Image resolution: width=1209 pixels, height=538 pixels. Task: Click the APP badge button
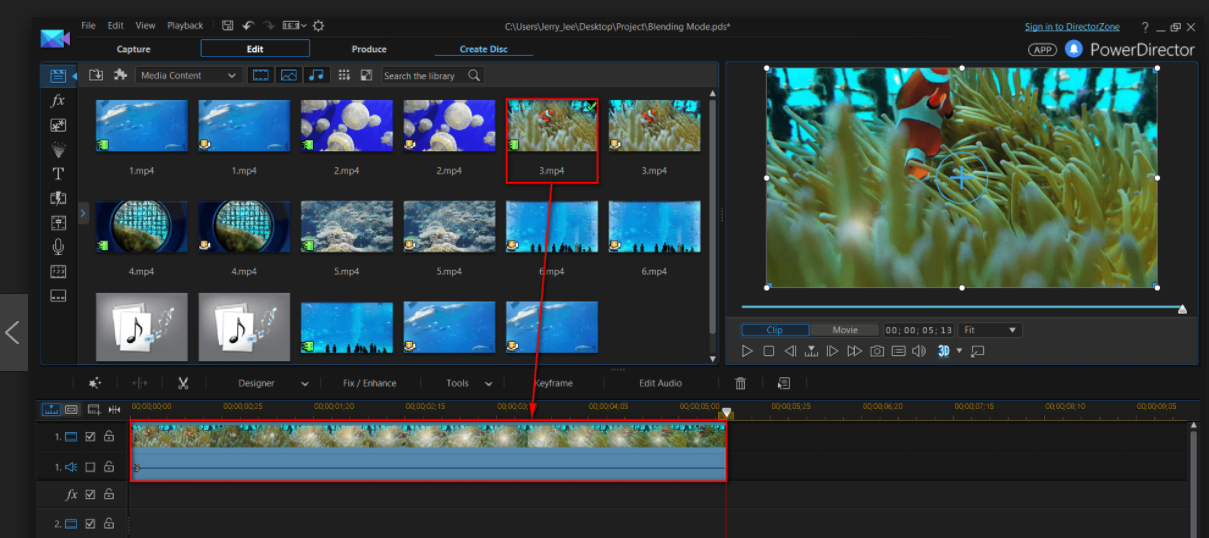1042,49
